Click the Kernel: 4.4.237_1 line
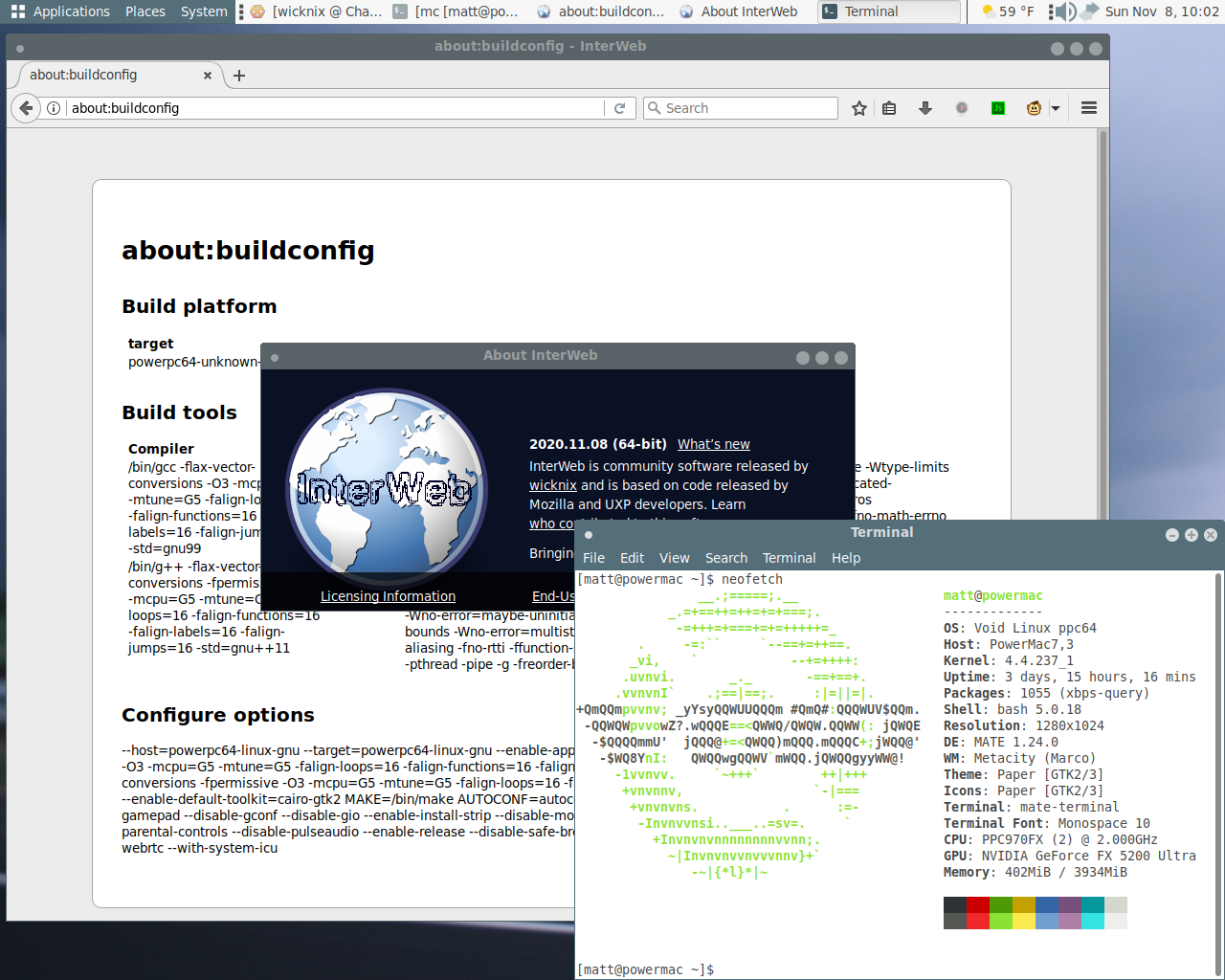 (x=1009, y=660)
